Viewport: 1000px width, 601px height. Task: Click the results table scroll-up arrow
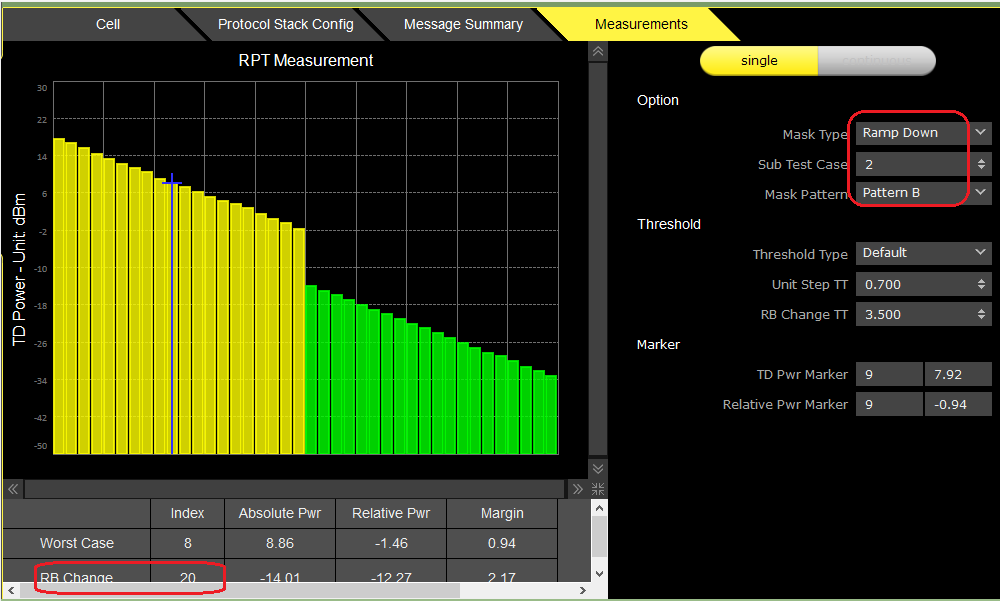click(599, 508)
